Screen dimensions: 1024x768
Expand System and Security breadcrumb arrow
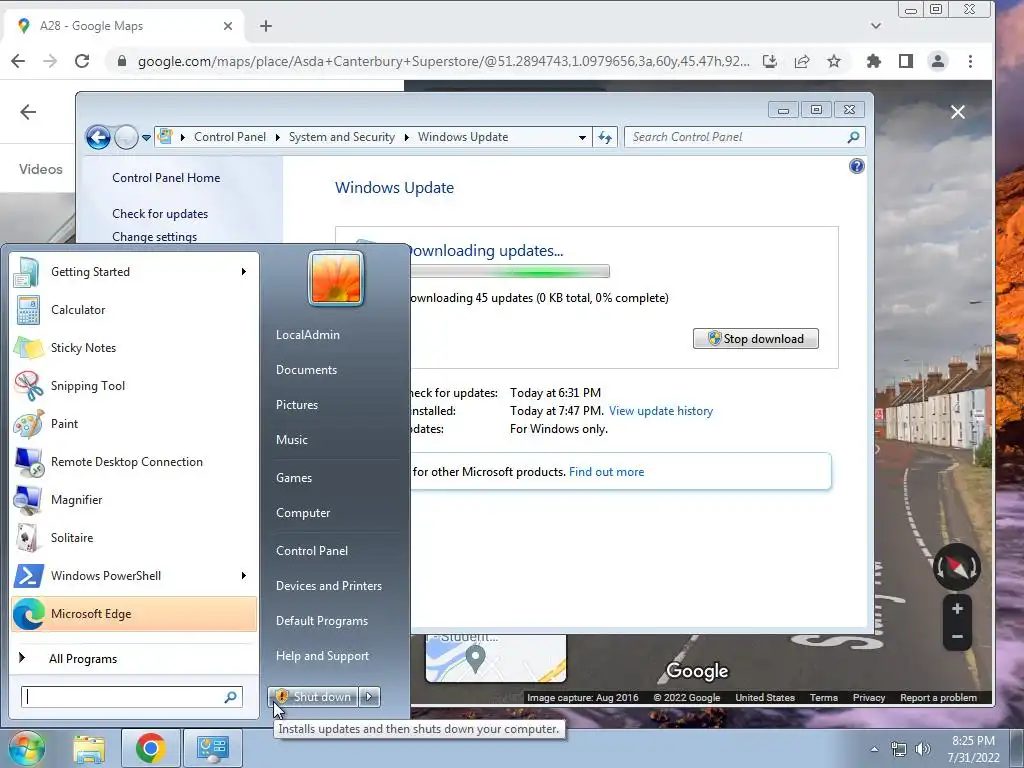(407, 137)
